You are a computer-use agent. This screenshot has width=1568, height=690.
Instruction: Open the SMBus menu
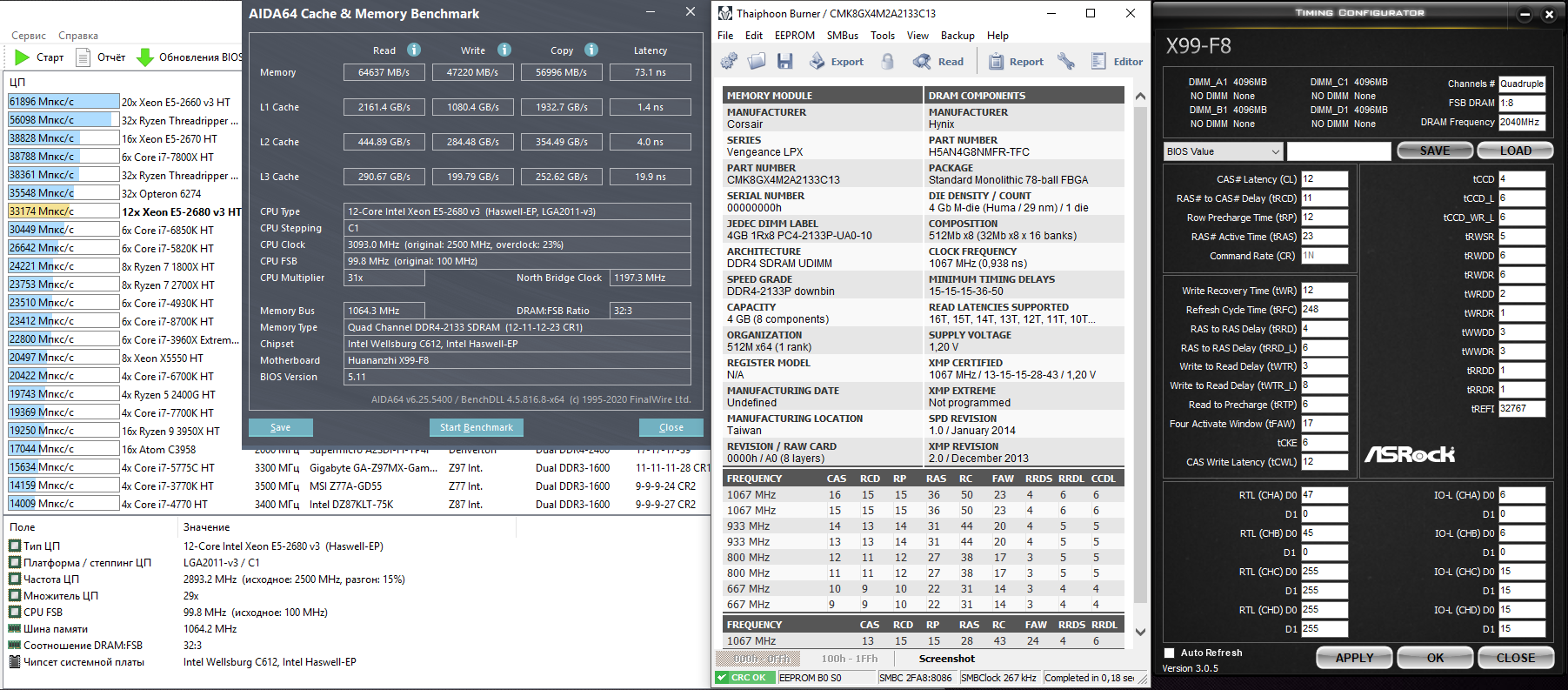pyautogui.click(x=843, y=36)
